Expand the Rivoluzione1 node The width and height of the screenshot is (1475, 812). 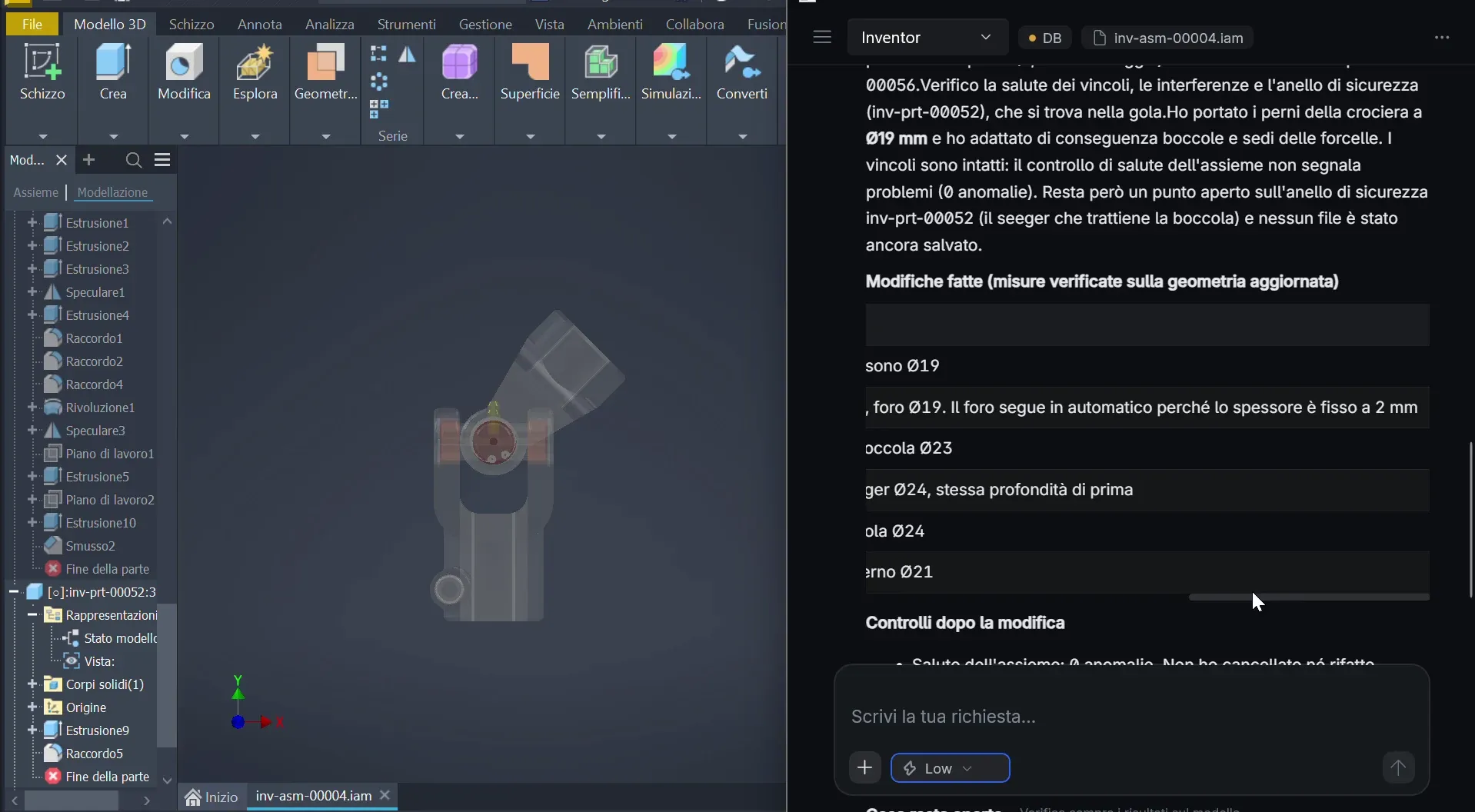[32, 407]
